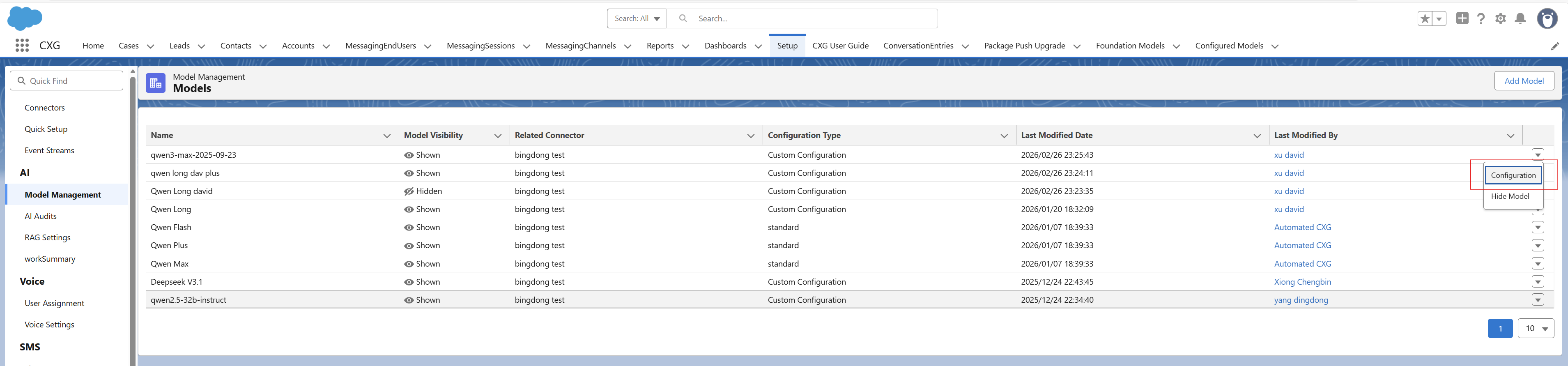Open the CXG User Guide tab
The width and height of the screenshot is (1568, 366).
pyautogui.click(x=840, y=46)
